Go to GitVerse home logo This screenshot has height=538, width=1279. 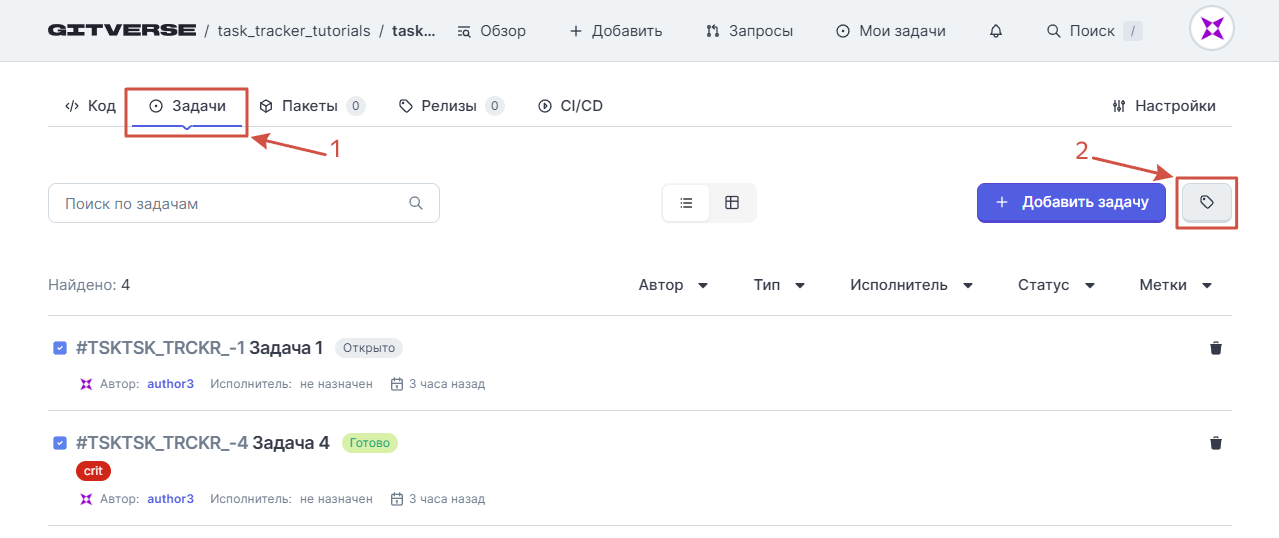pyautogui.click(x=122, y=30)
